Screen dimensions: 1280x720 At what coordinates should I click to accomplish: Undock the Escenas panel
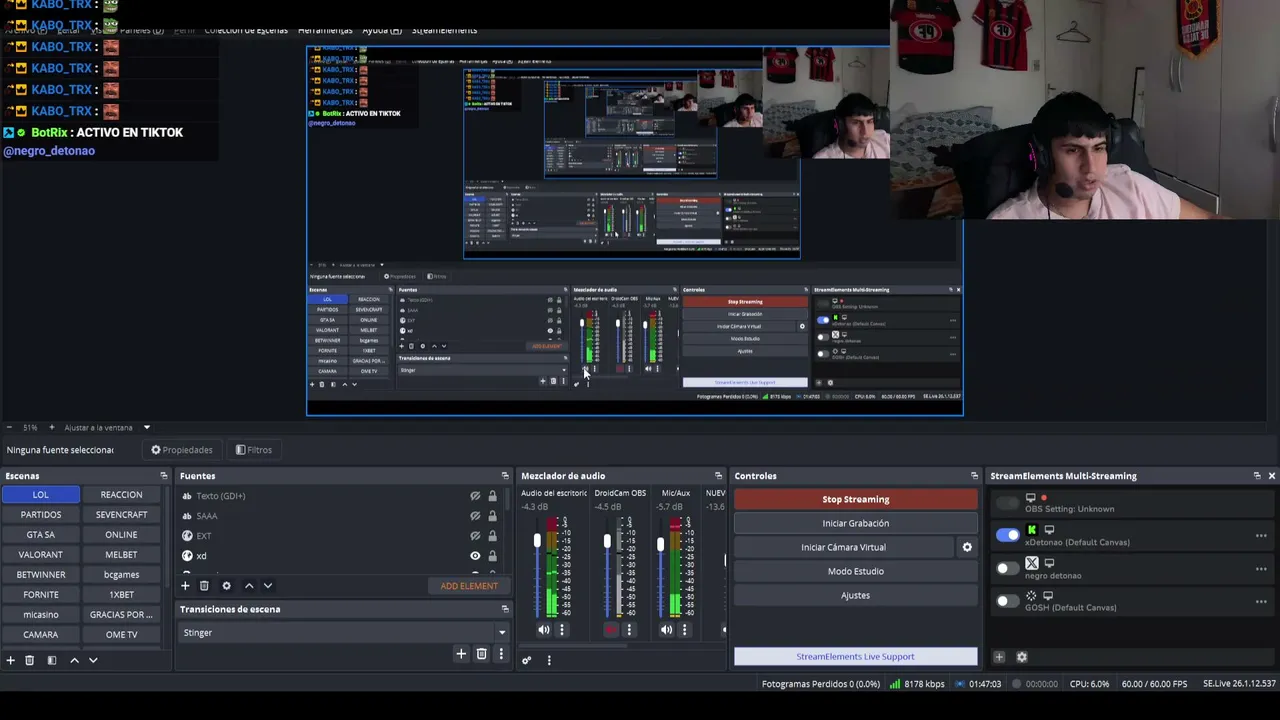(x=164, y=476)
